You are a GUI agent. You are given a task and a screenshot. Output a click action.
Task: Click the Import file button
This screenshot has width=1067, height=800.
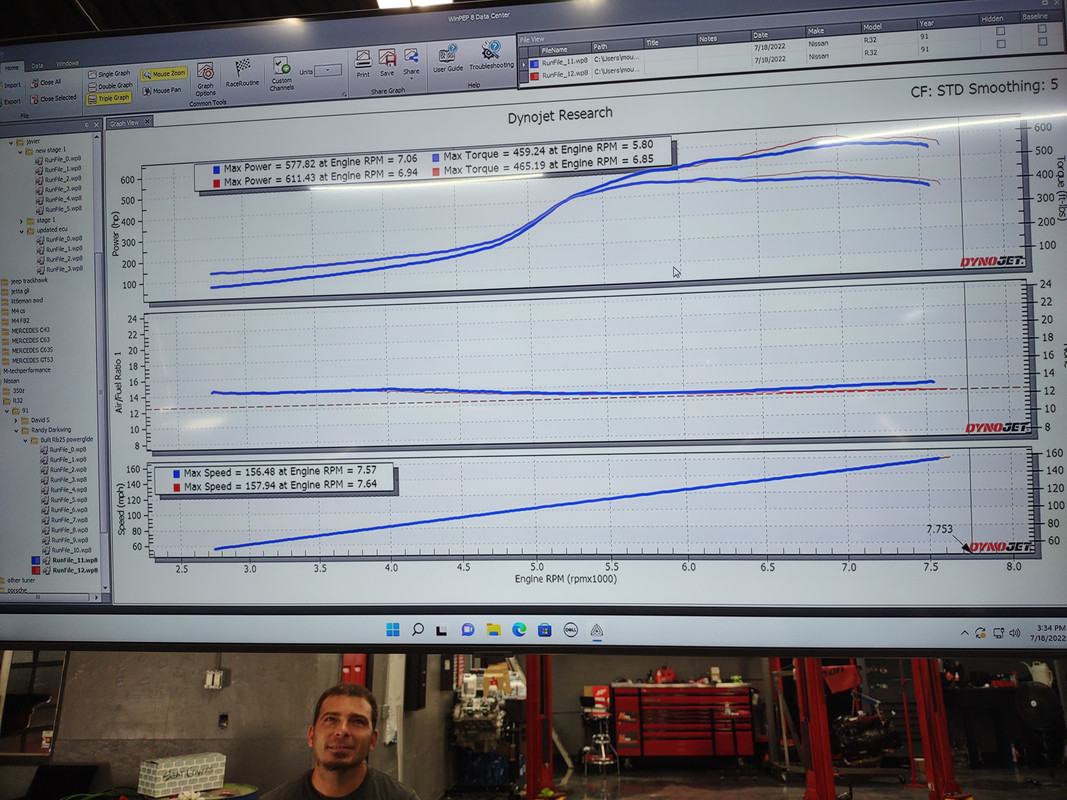click(11, 86)
